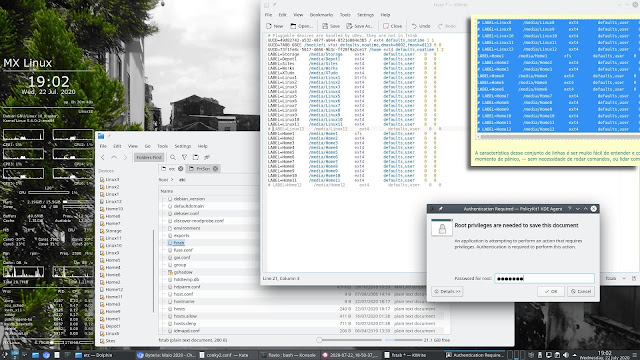Expand the Details section in authentication dialog
The height and width of the screenshot is (360, 640).
coord(447,291)
